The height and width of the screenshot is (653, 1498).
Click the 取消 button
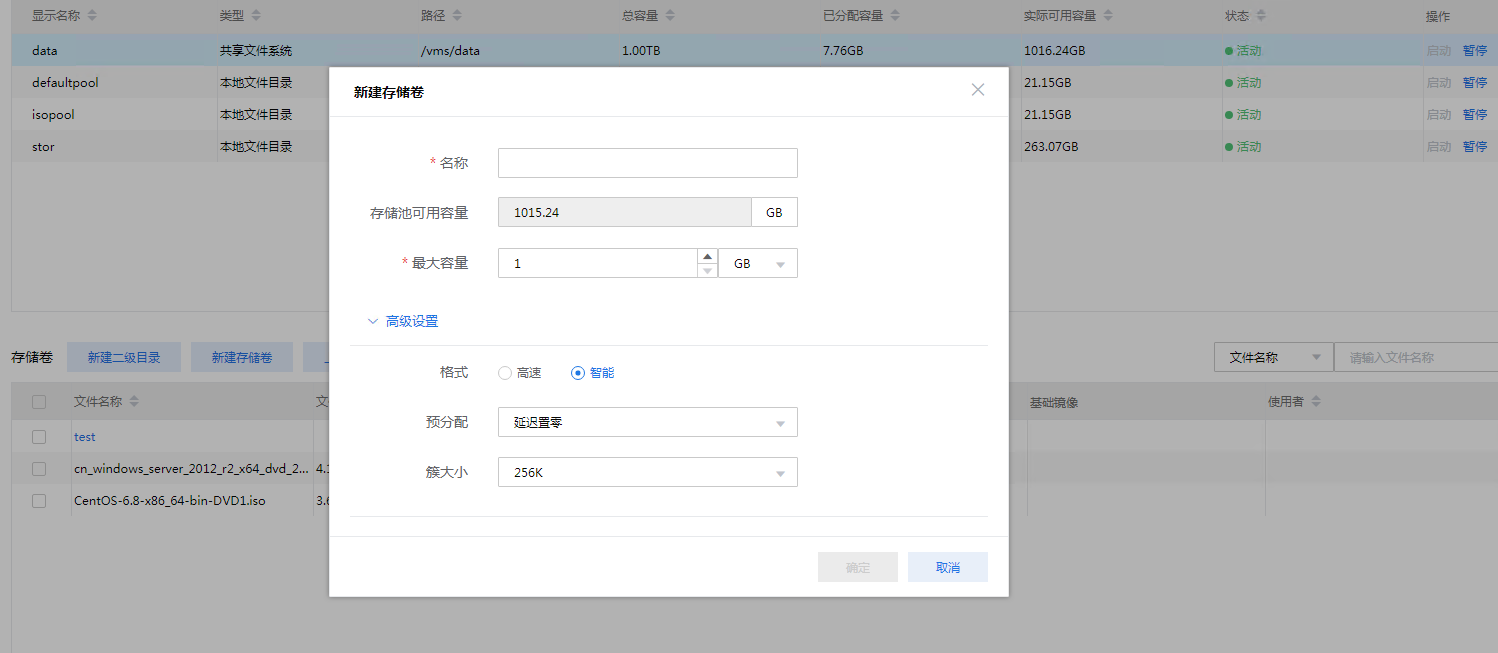(947, 567)
